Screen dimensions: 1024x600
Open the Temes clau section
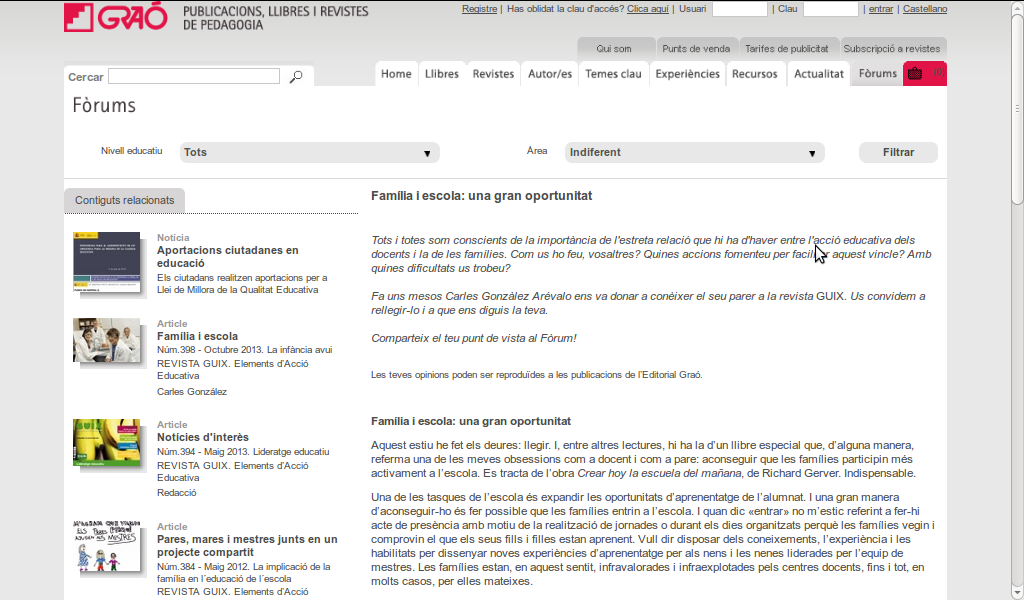[x=613, y=74]
